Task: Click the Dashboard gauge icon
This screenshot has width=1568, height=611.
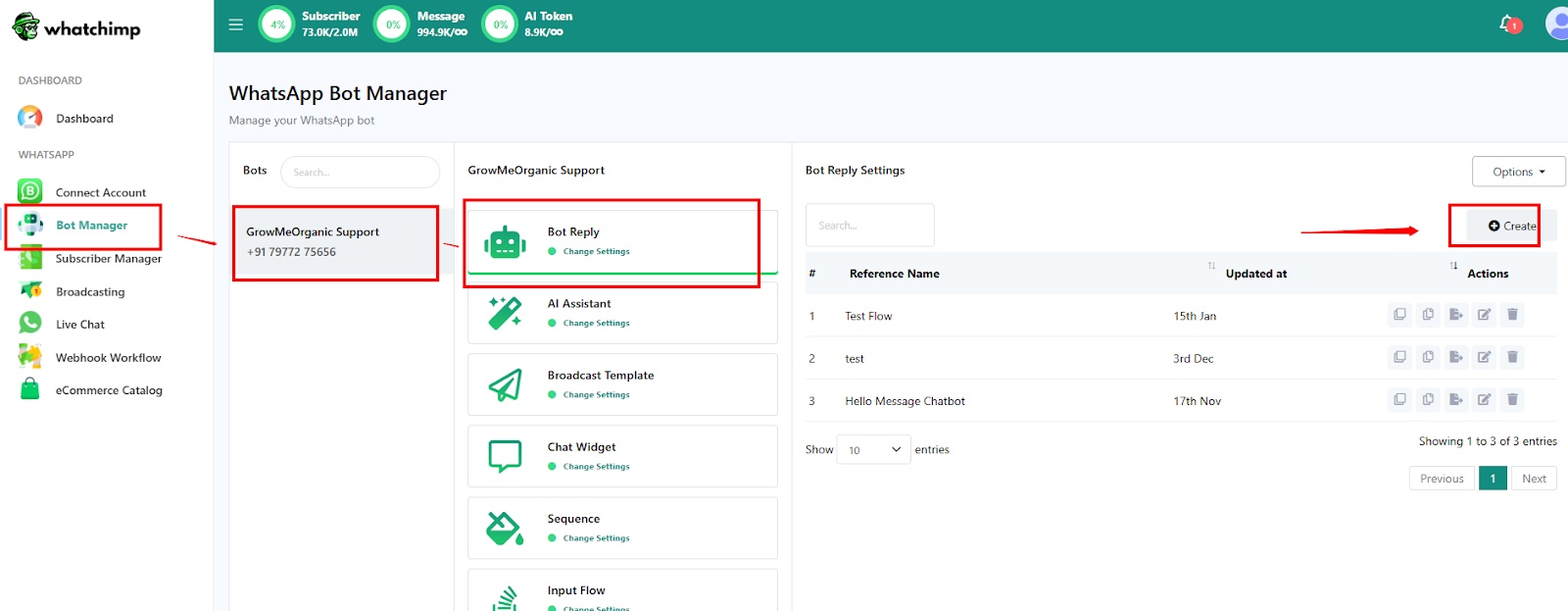Action: pyautogui.click(x=30, y=118)
